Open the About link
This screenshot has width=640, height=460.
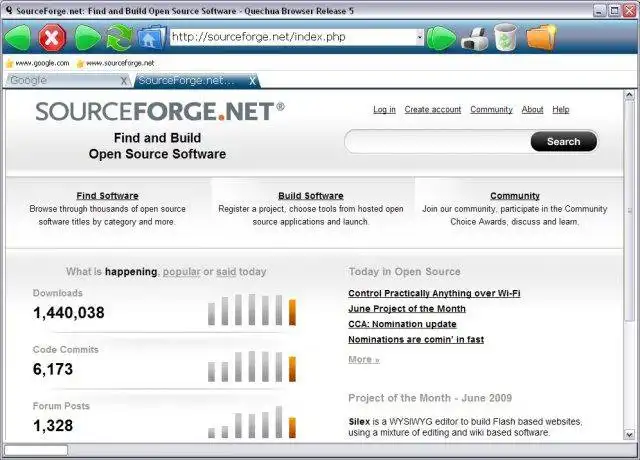click(x=532, y=109)
